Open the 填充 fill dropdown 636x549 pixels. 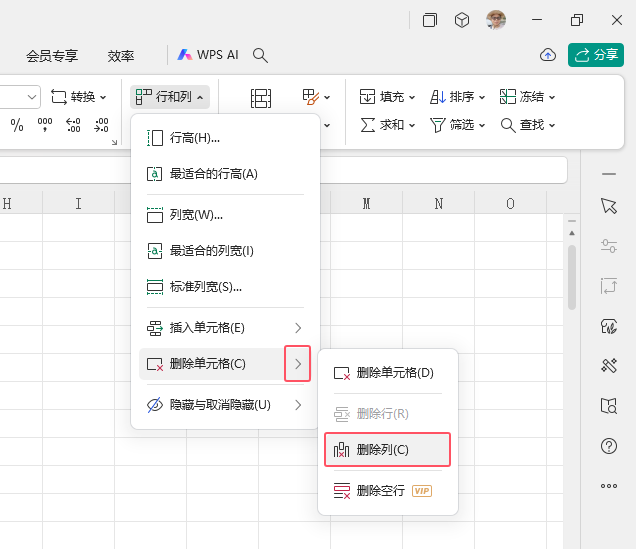(387, 97)
